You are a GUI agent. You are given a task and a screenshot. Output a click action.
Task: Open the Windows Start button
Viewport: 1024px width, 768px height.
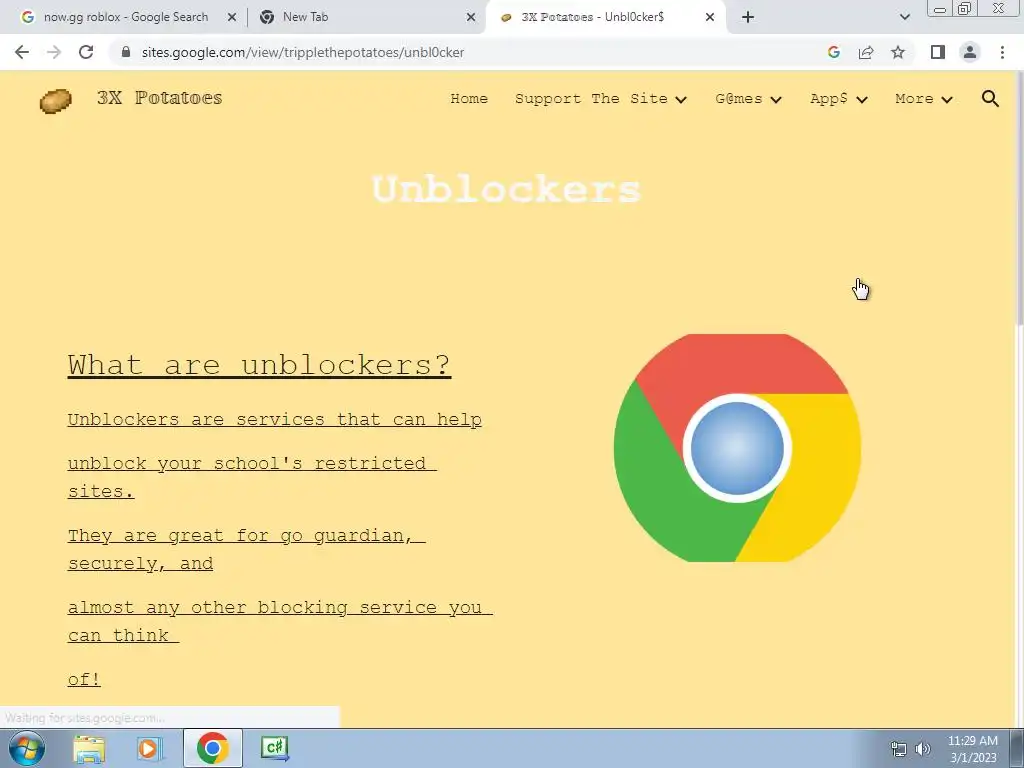click(27, 748)
